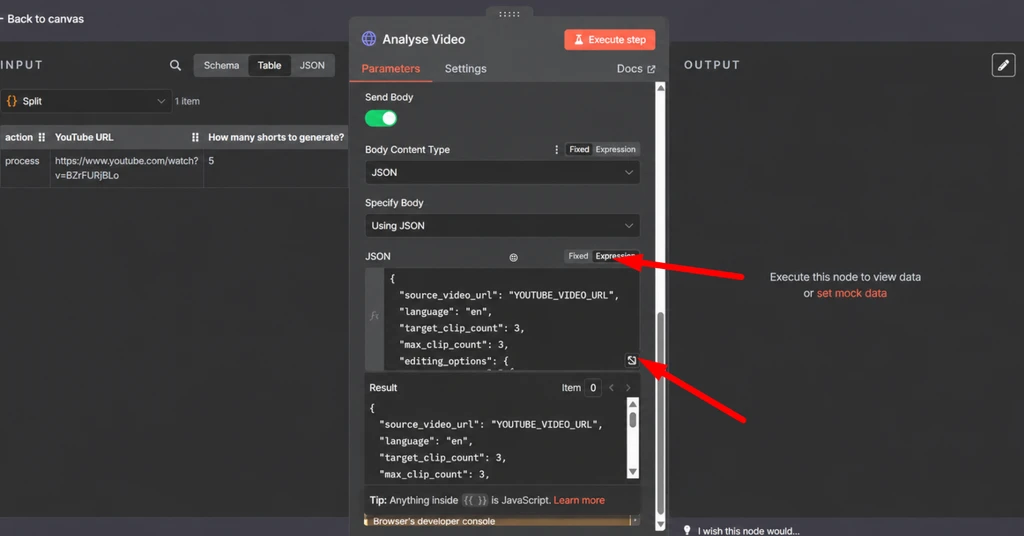Switch input view to Table
This screenshot has width=1024, height=536.
tap(269, 65)
